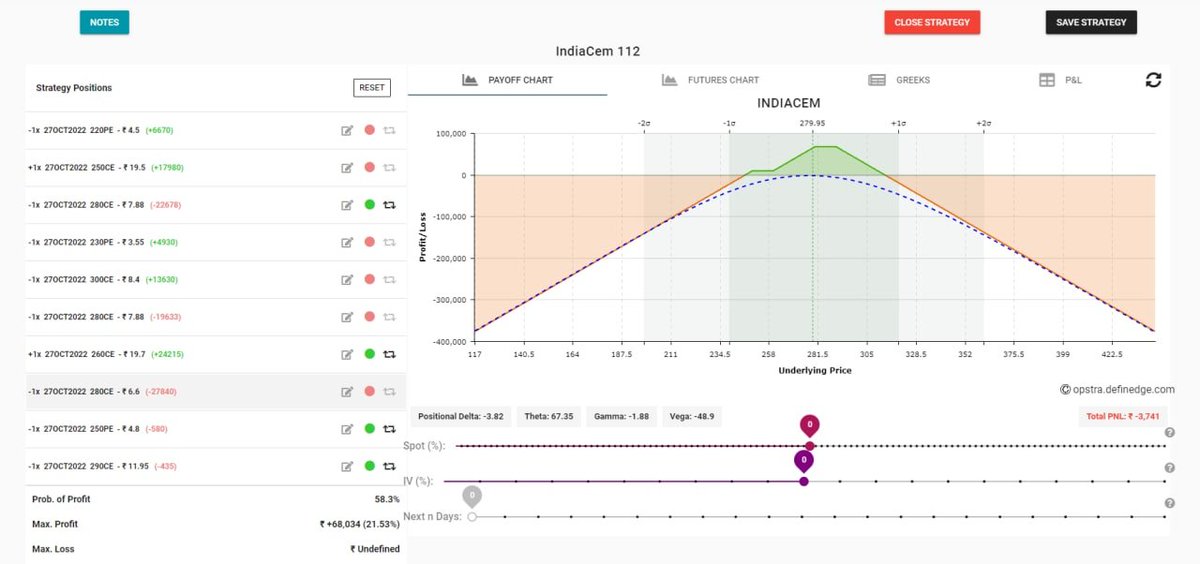The width and height of the screenshot is (1200, 564).
Task: Click the Spot (%) slider handle
Action: point(810,445)
